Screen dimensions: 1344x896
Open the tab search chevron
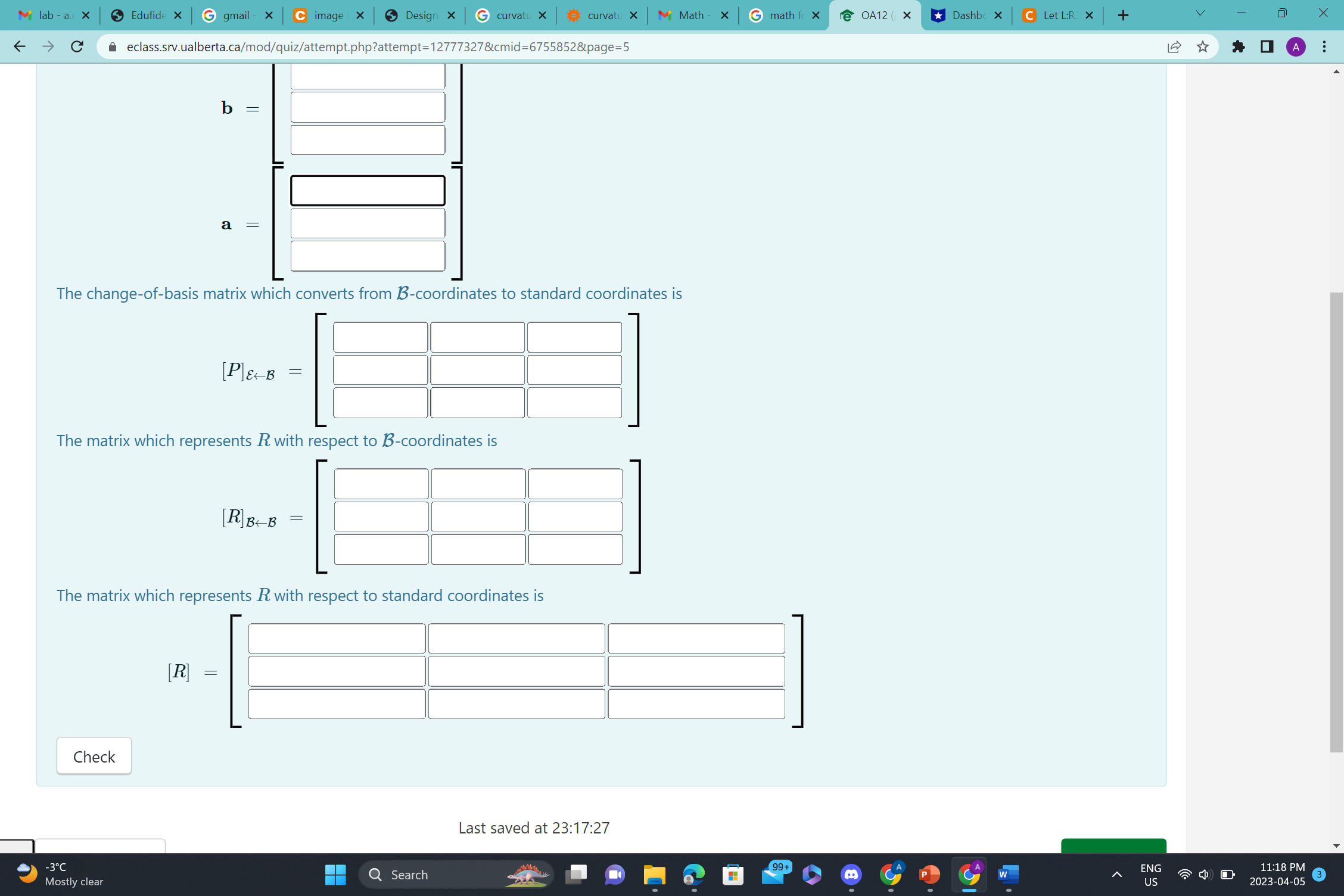point(1200,13)
